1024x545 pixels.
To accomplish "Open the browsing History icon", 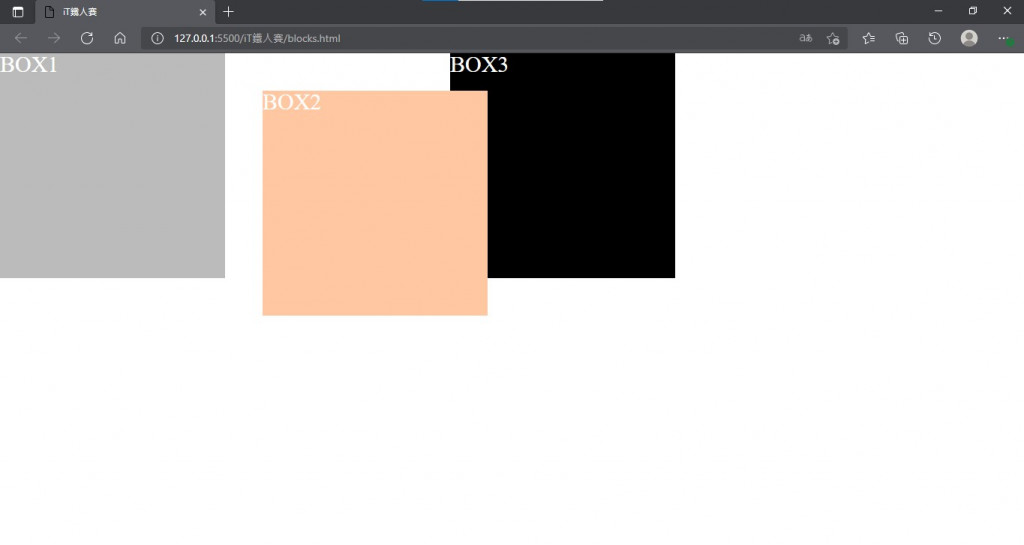I will pos(935,39).
